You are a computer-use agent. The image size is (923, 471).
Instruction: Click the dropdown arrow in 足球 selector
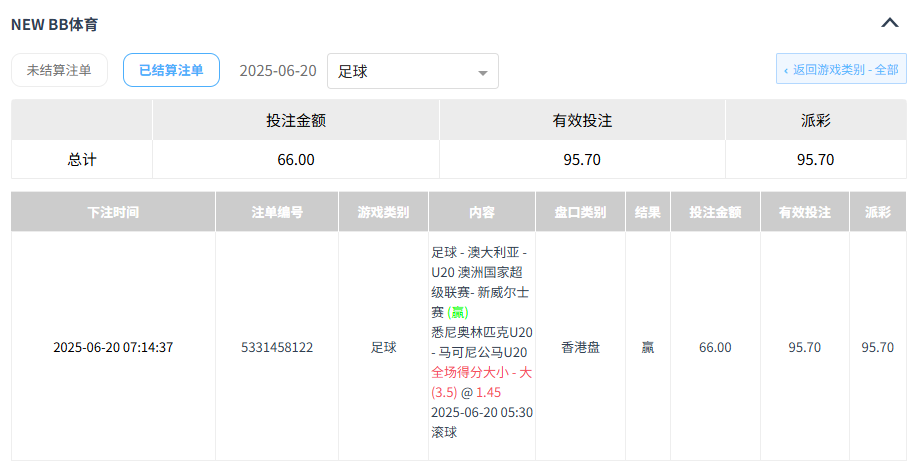click(483, 72)
